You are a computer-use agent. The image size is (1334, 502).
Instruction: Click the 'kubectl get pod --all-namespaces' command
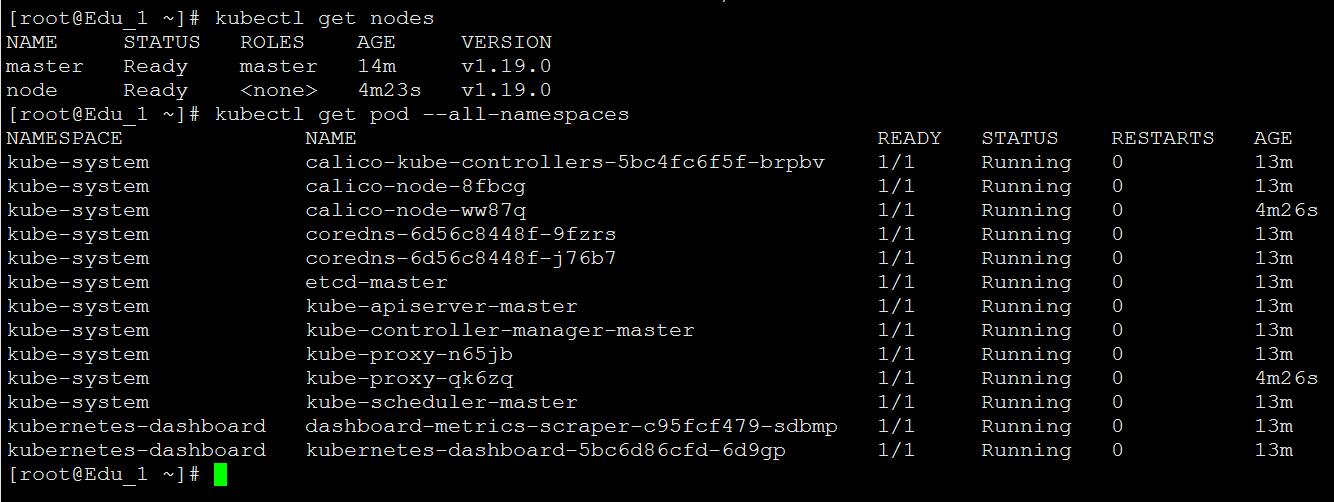click(x=421, y=114)
